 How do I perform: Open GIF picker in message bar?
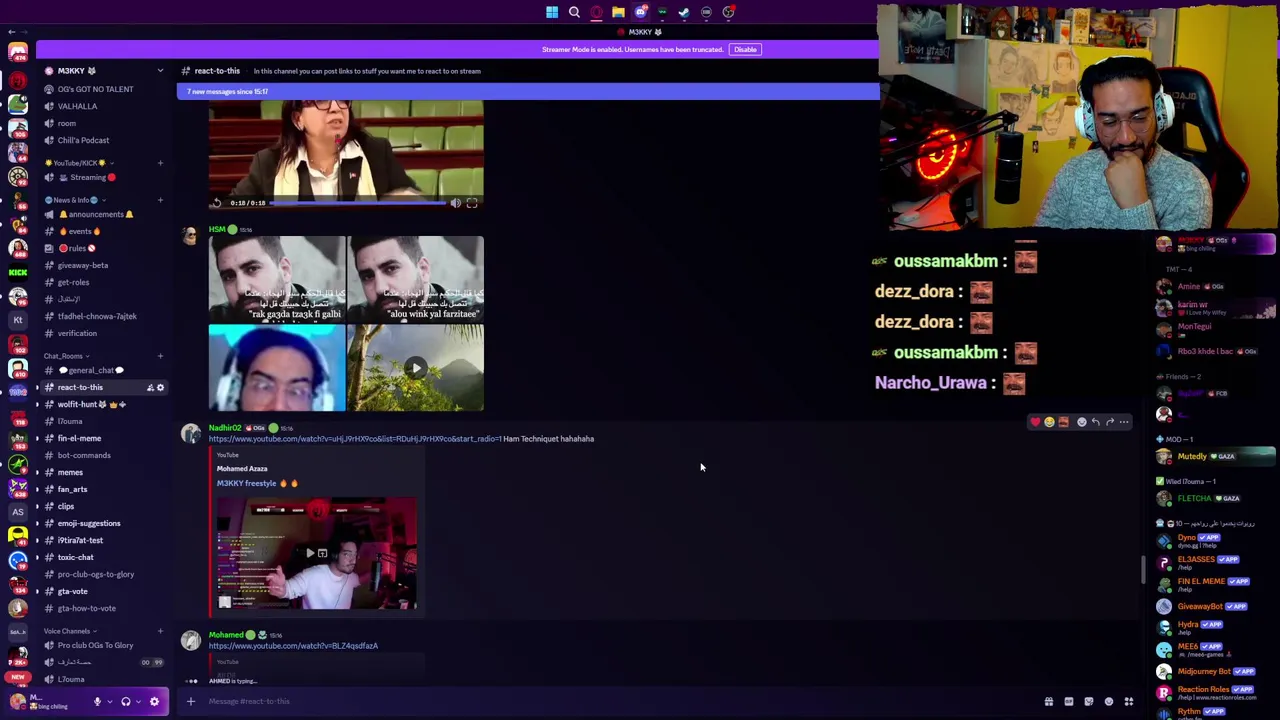pos(1069,702)
